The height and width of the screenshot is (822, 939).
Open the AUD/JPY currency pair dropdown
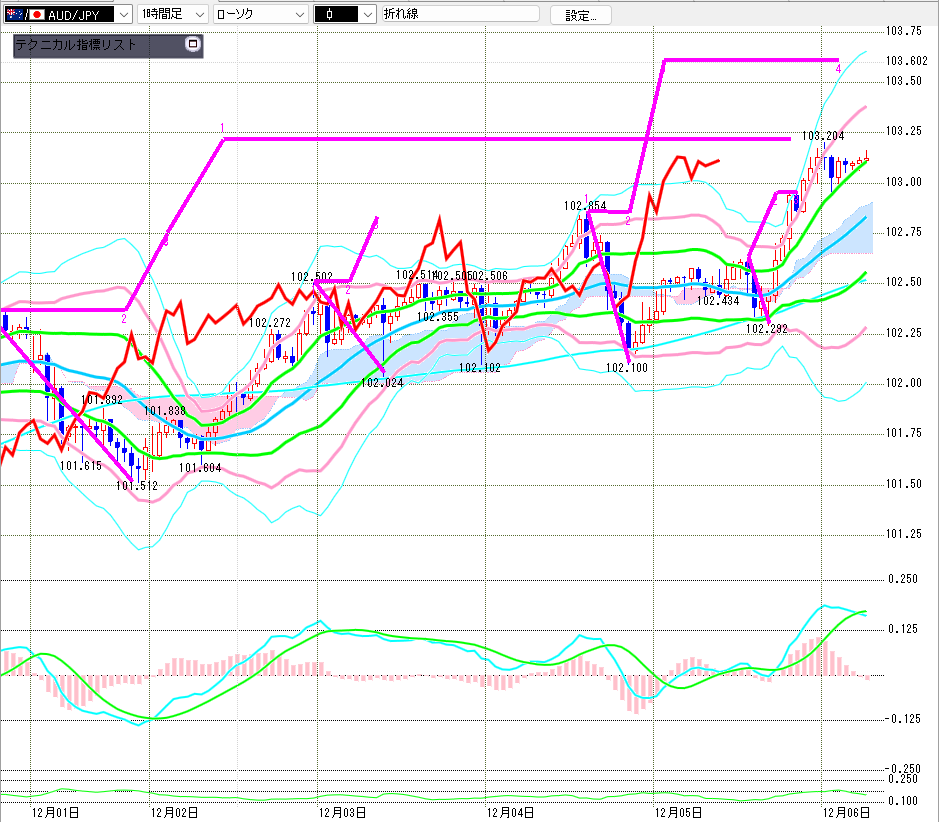pyautogui.click(x=121, y=15)
